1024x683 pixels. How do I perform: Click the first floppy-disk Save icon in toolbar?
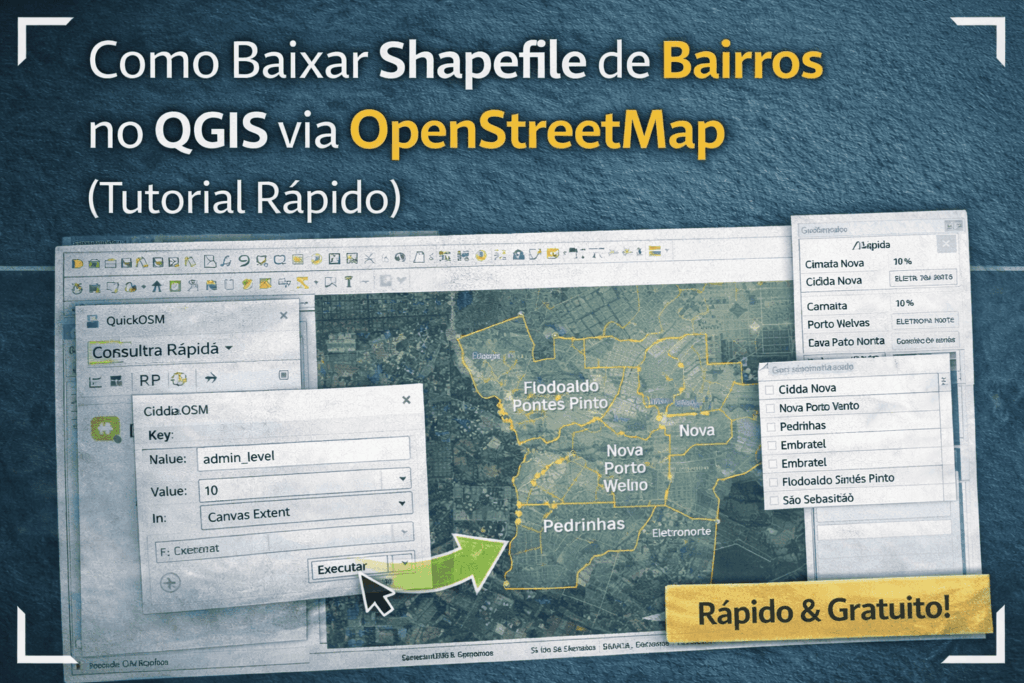[127, 262]
